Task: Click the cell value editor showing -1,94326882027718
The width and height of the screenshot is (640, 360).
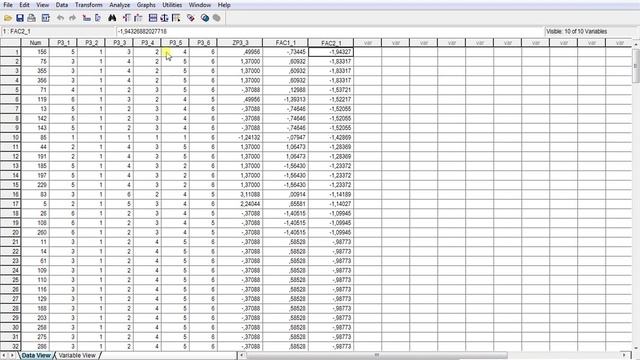Action: point(330,31)
